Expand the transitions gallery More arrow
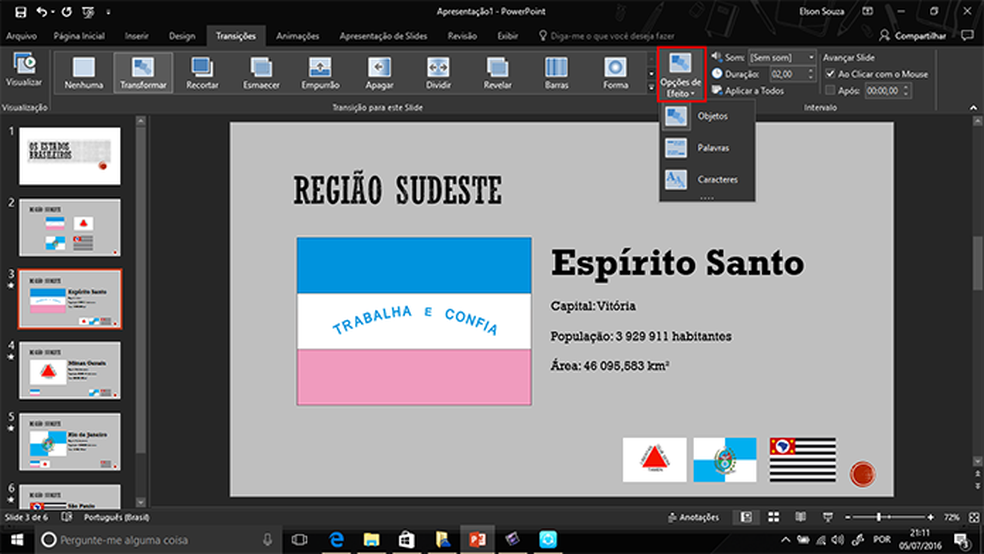The width and height of the screenshot is (984, 554). pos(651,88)
